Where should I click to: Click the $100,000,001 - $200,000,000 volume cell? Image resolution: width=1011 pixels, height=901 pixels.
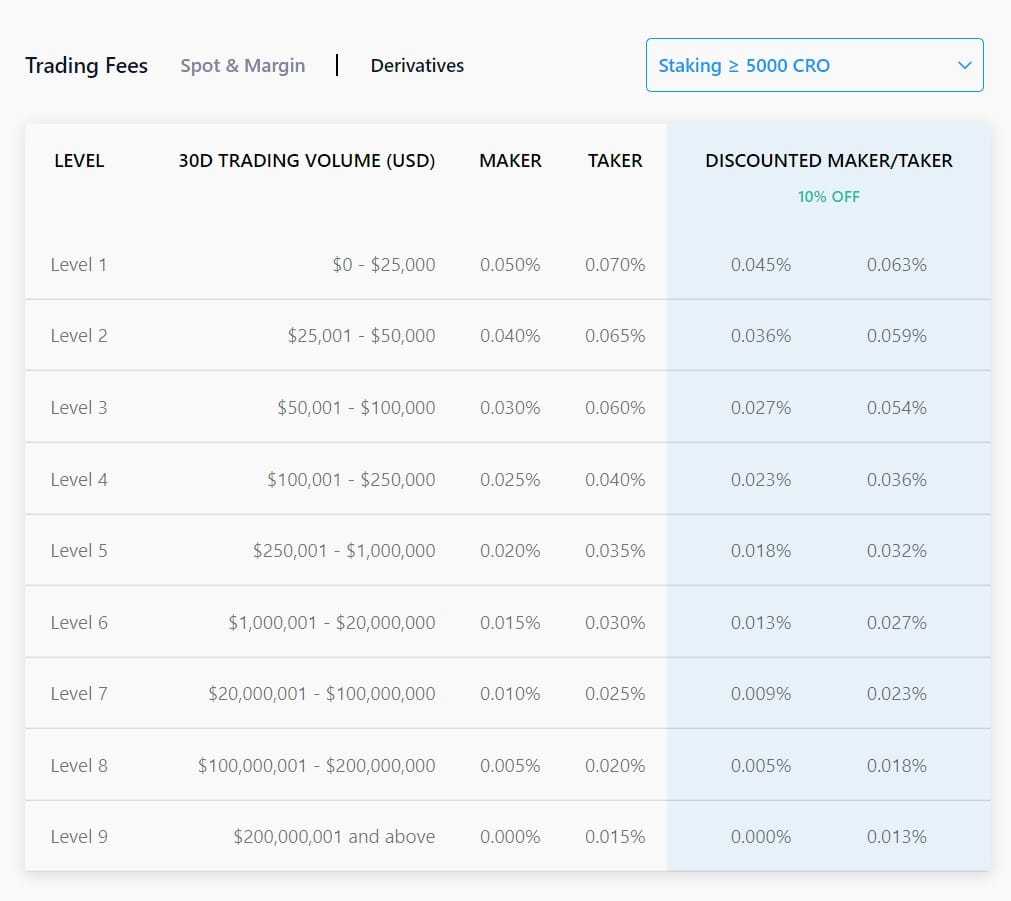[317, 766]
